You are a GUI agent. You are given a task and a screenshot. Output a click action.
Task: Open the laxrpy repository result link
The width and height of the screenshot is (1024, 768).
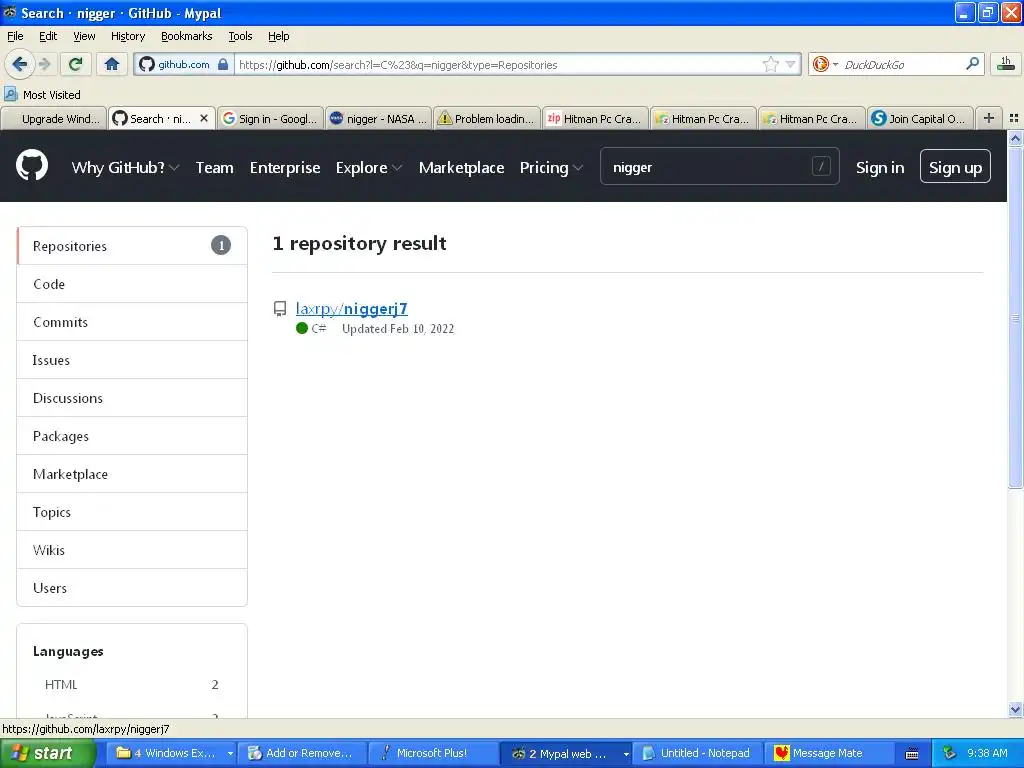351,308
